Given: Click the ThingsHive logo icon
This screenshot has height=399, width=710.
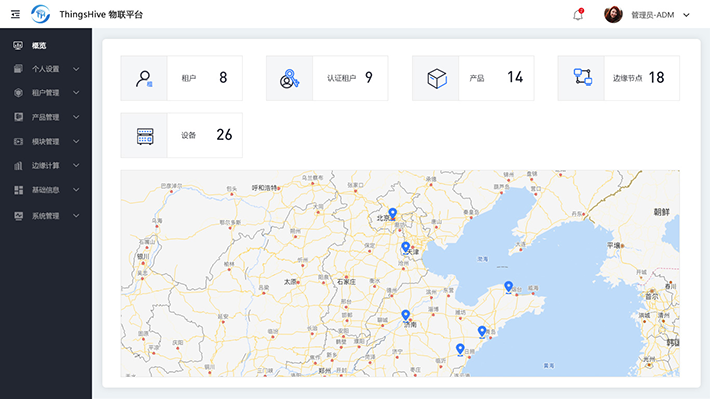Looking at the screenshot, I should pyautogui.click(x=40, y=14).
